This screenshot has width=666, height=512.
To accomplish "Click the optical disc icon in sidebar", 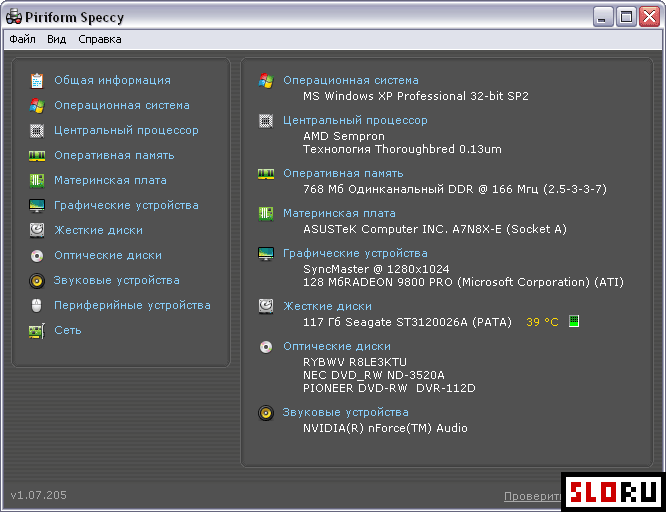I will pos(37,255).
